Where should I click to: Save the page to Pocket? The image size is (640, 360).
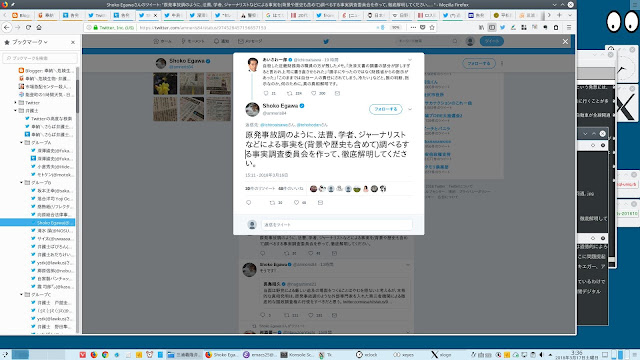pyautogui.click(x=422, y=27)
